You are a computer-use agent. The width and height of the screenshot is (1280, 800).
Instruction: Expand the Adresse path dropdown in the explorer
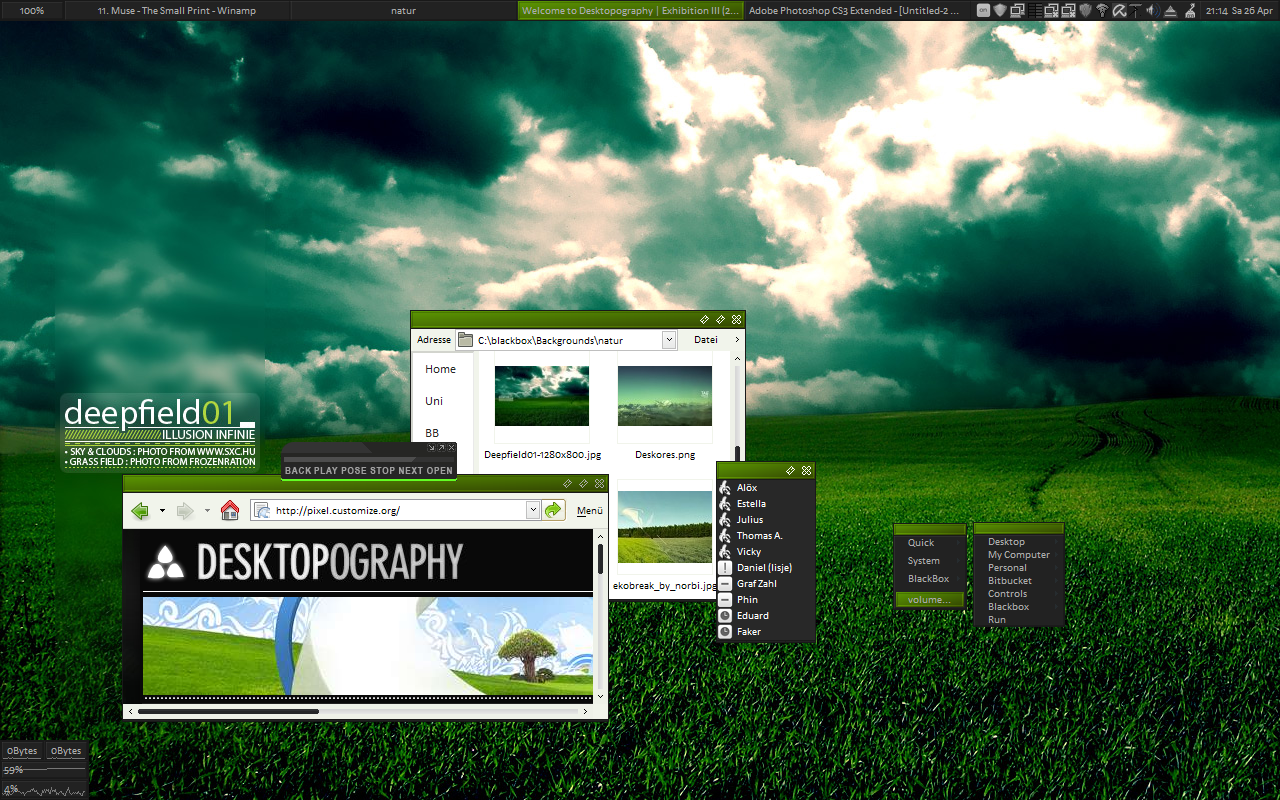pyautogui.click(x=669, y=340)
